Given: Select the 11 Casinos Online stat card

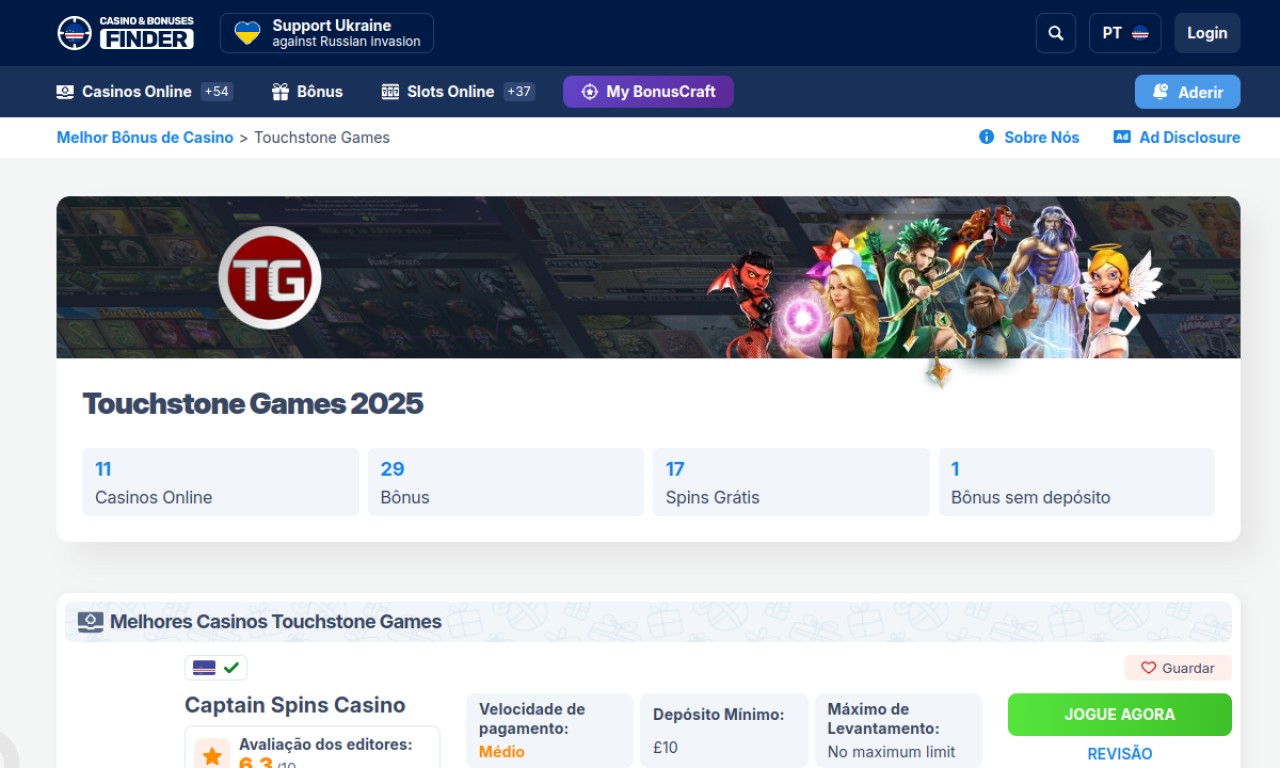Looking at the screenshot, I should click(x=220, y=482).
